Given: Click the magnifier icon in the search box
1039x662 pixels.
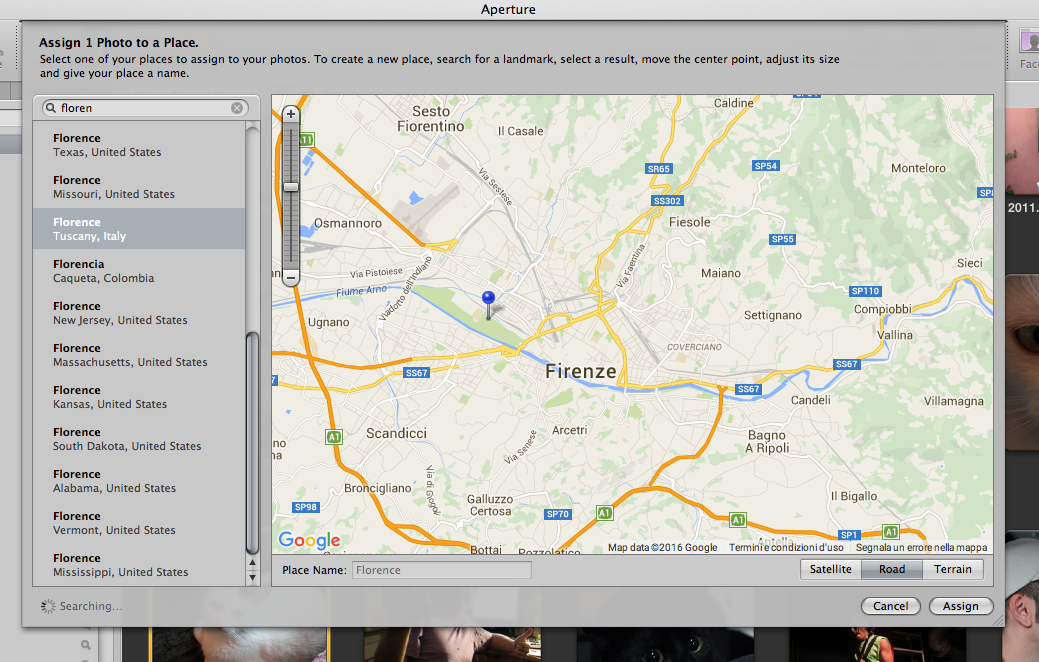Looking at the screenshot, I should [x=50, y=108].
